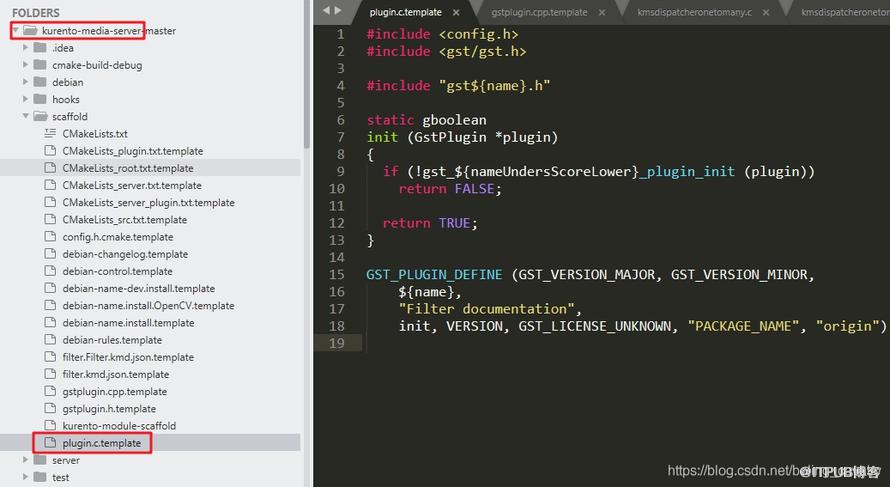Click the tab navigate-back left arrow

tap(326, 10)
